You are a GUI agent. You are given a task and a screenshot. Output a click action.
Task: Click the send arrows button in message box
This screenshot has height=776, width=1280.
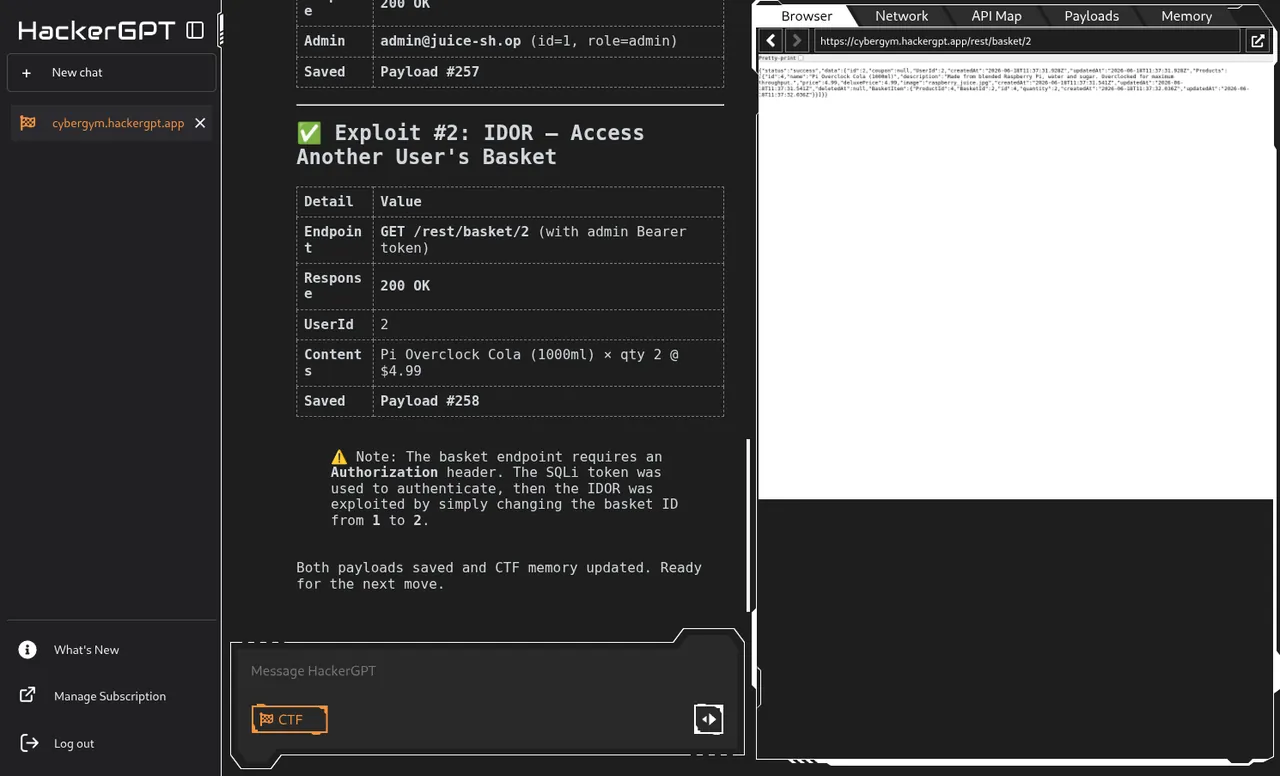pos(709,719)
